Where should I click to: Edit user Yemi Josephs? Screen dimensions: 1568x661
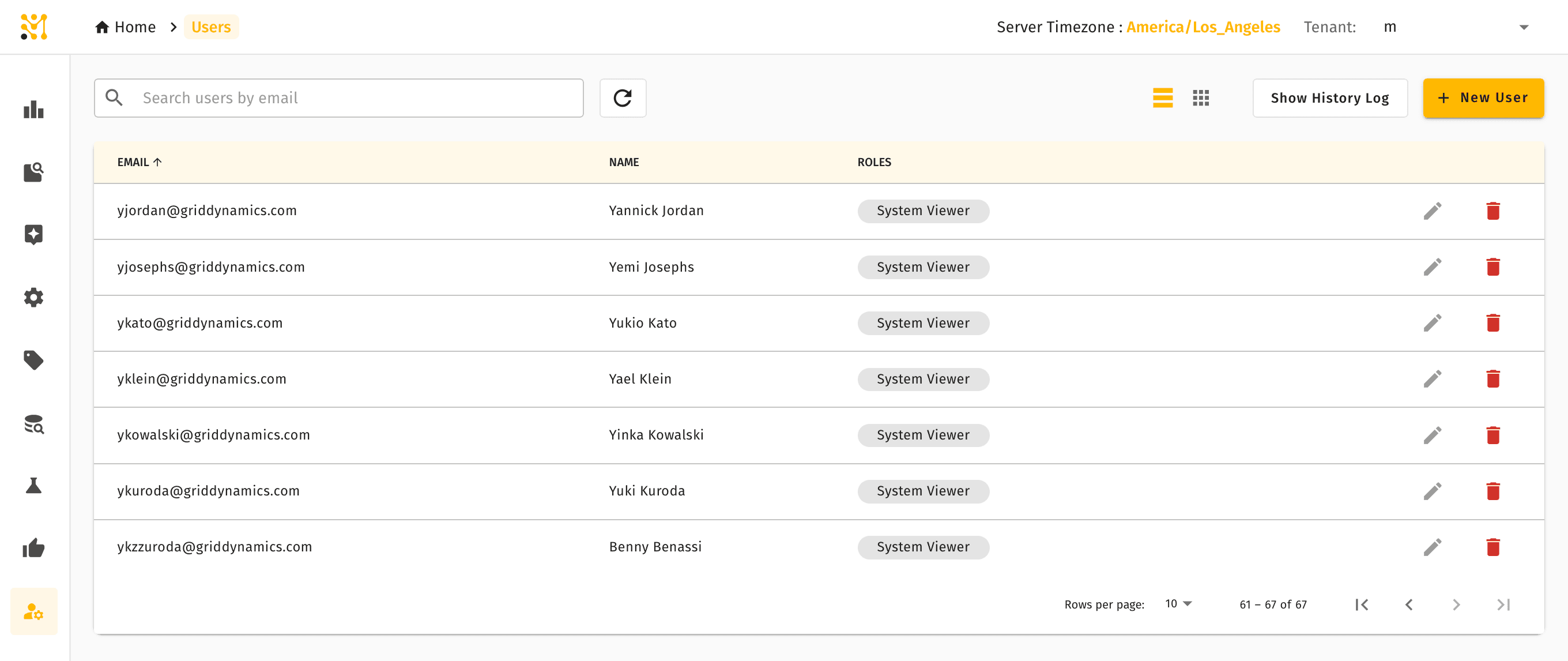(1433, 268)
